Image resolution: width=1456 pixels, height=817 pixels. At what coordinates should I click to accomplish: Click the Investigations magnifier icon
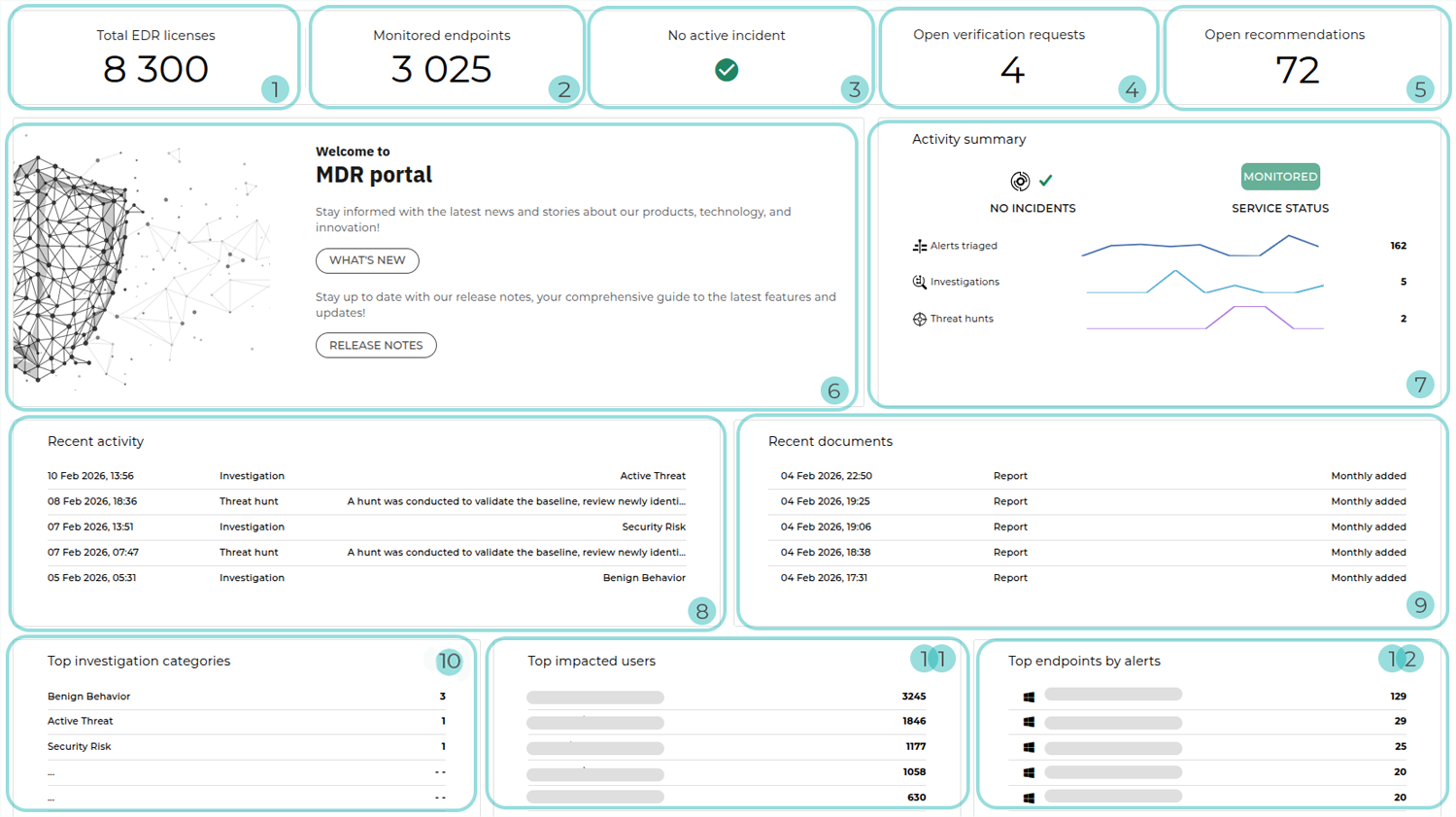click(x=919, y=282)
